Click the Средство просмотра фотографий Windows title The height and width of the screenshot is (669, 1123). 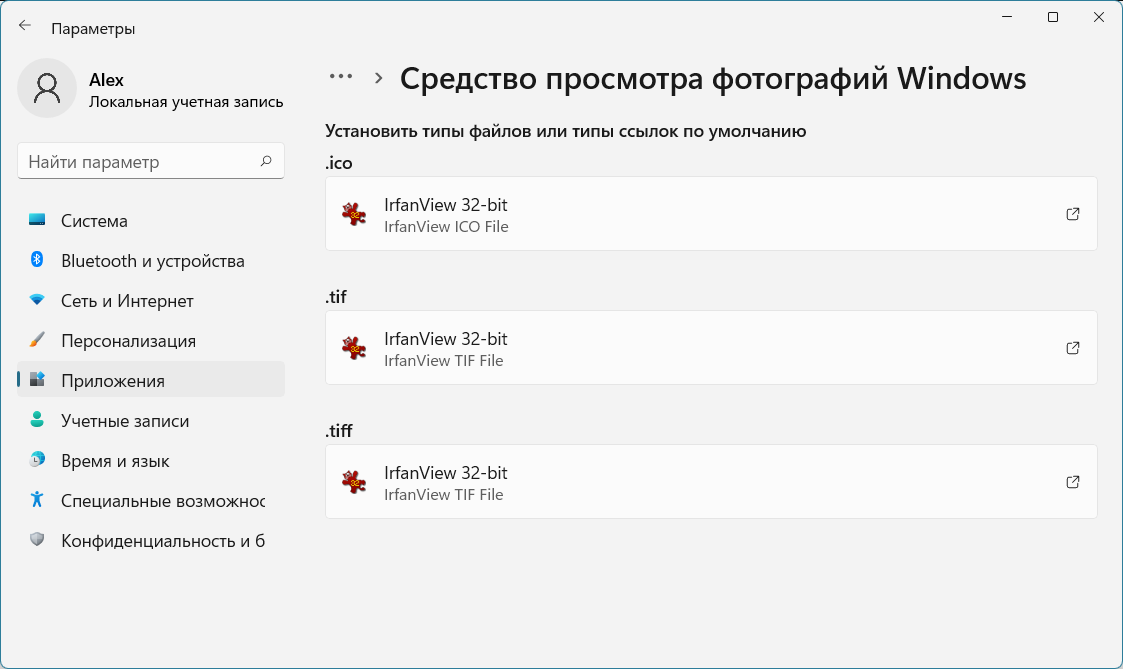tap(713, 78)
